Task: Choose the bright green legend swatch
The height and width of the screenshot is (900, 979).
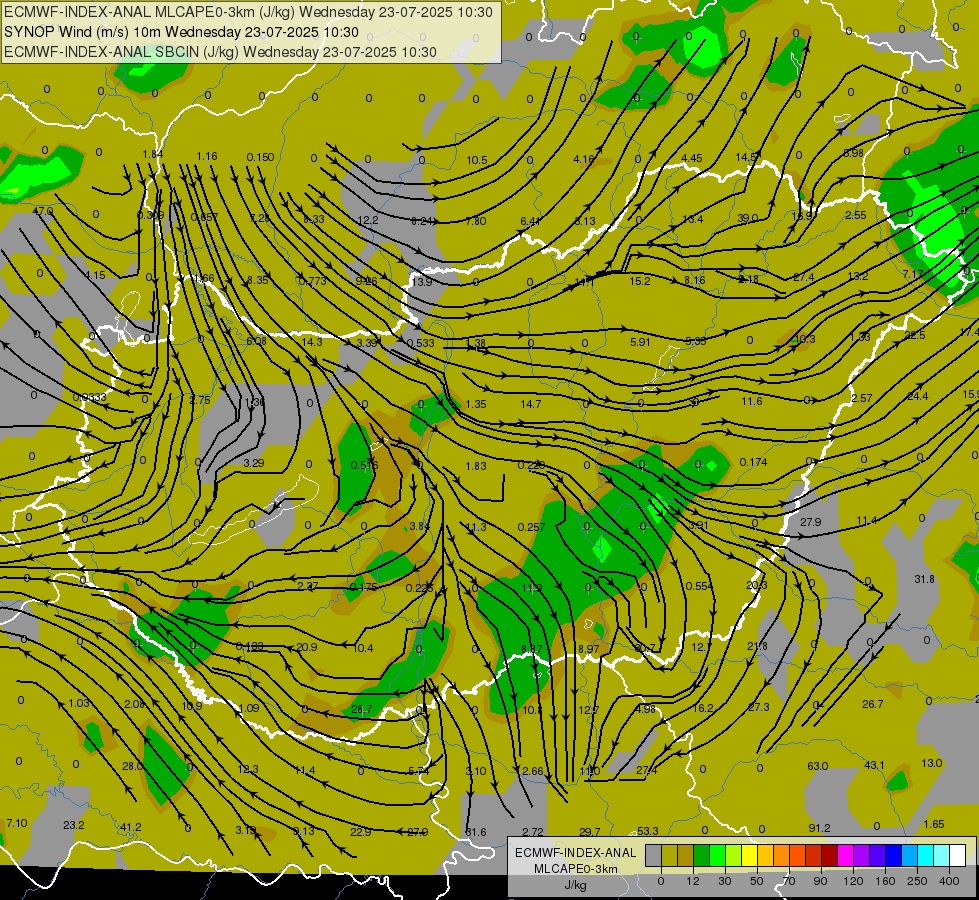Action: (717, 856)
